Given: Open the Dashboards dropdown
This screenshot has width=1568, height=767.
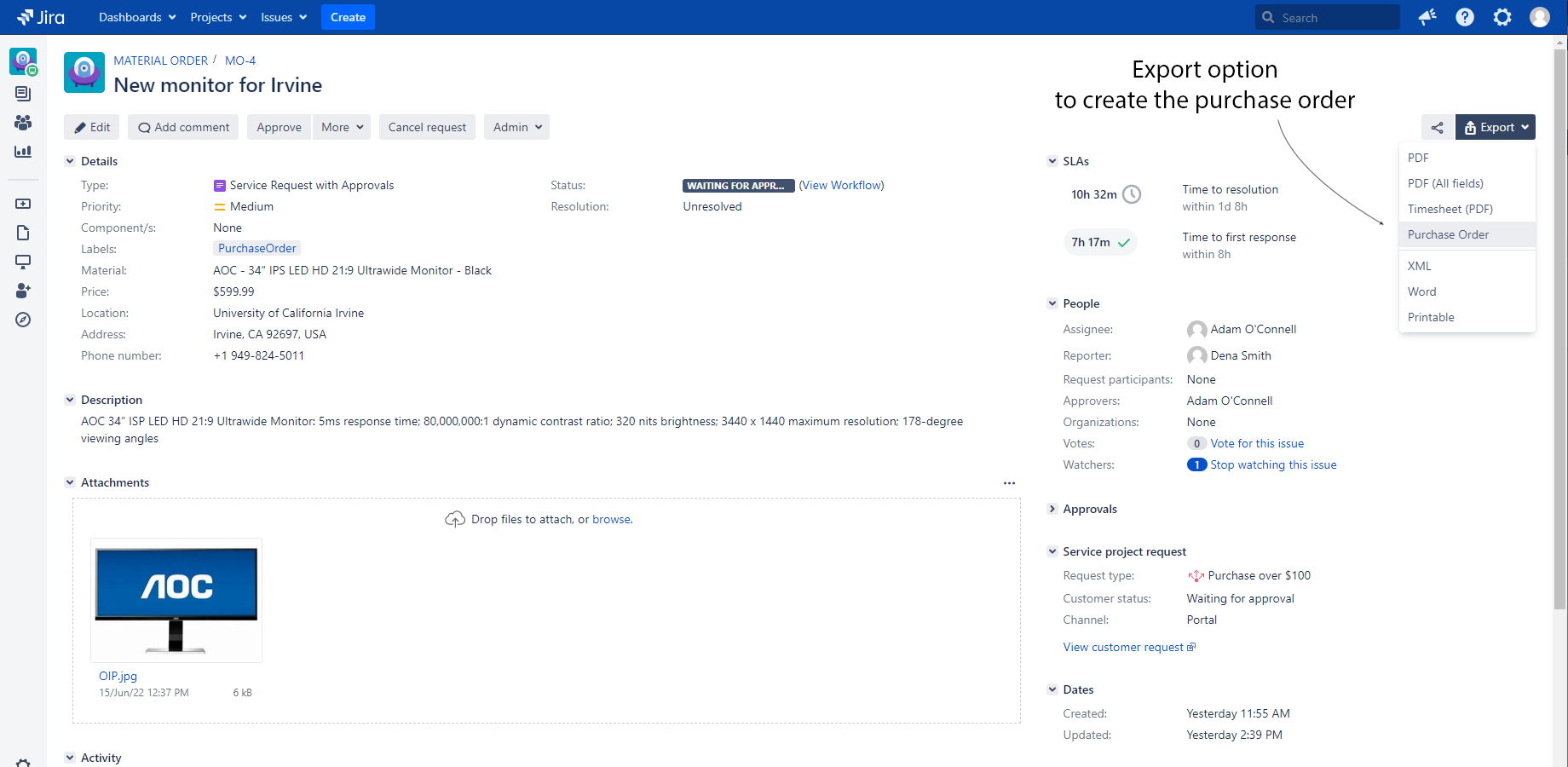Looking at the screenshot, I should pos(137,17).
